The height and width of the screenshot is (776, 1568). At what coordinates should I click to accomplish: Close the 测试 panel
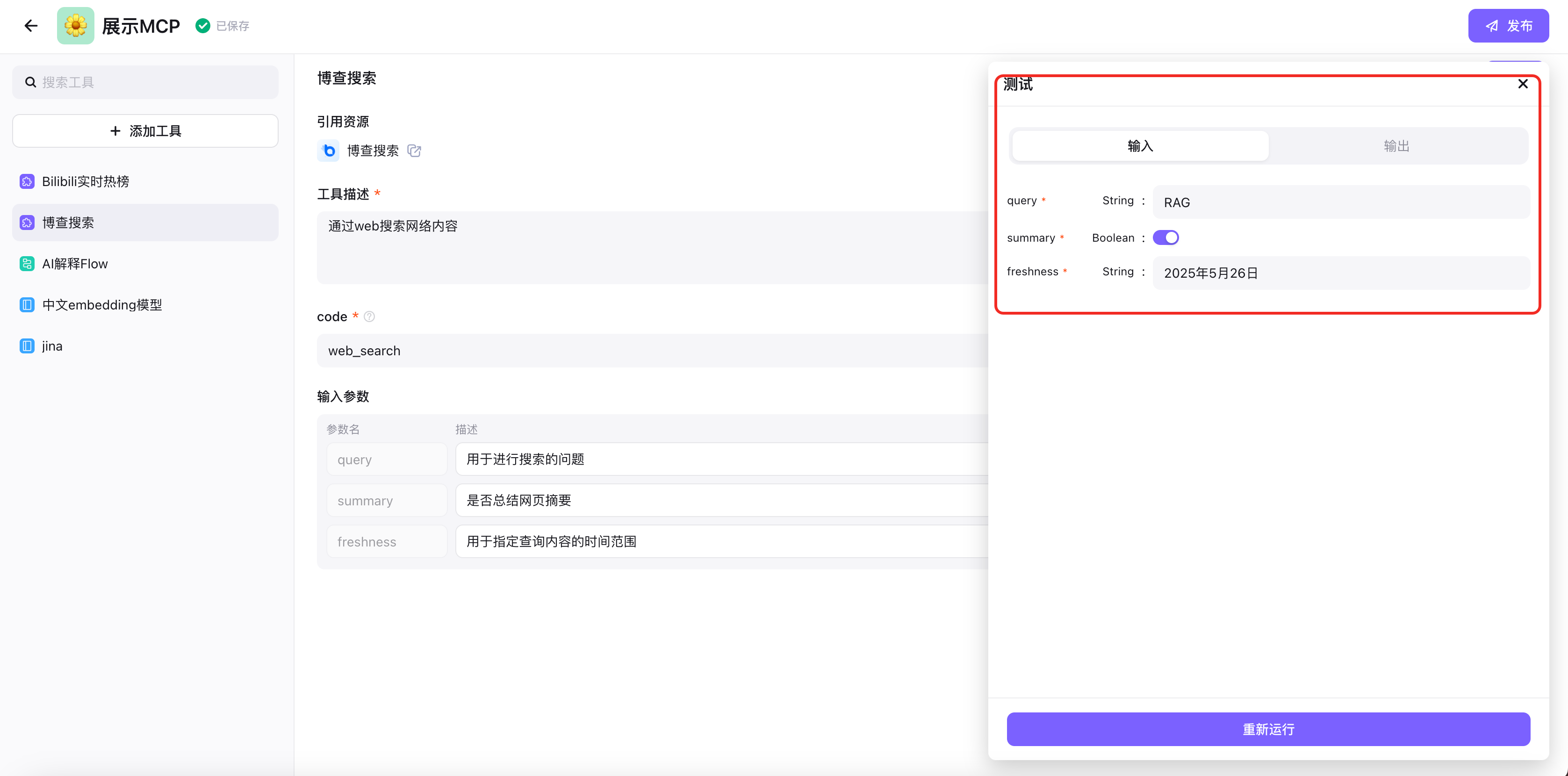pos(1522,84)
